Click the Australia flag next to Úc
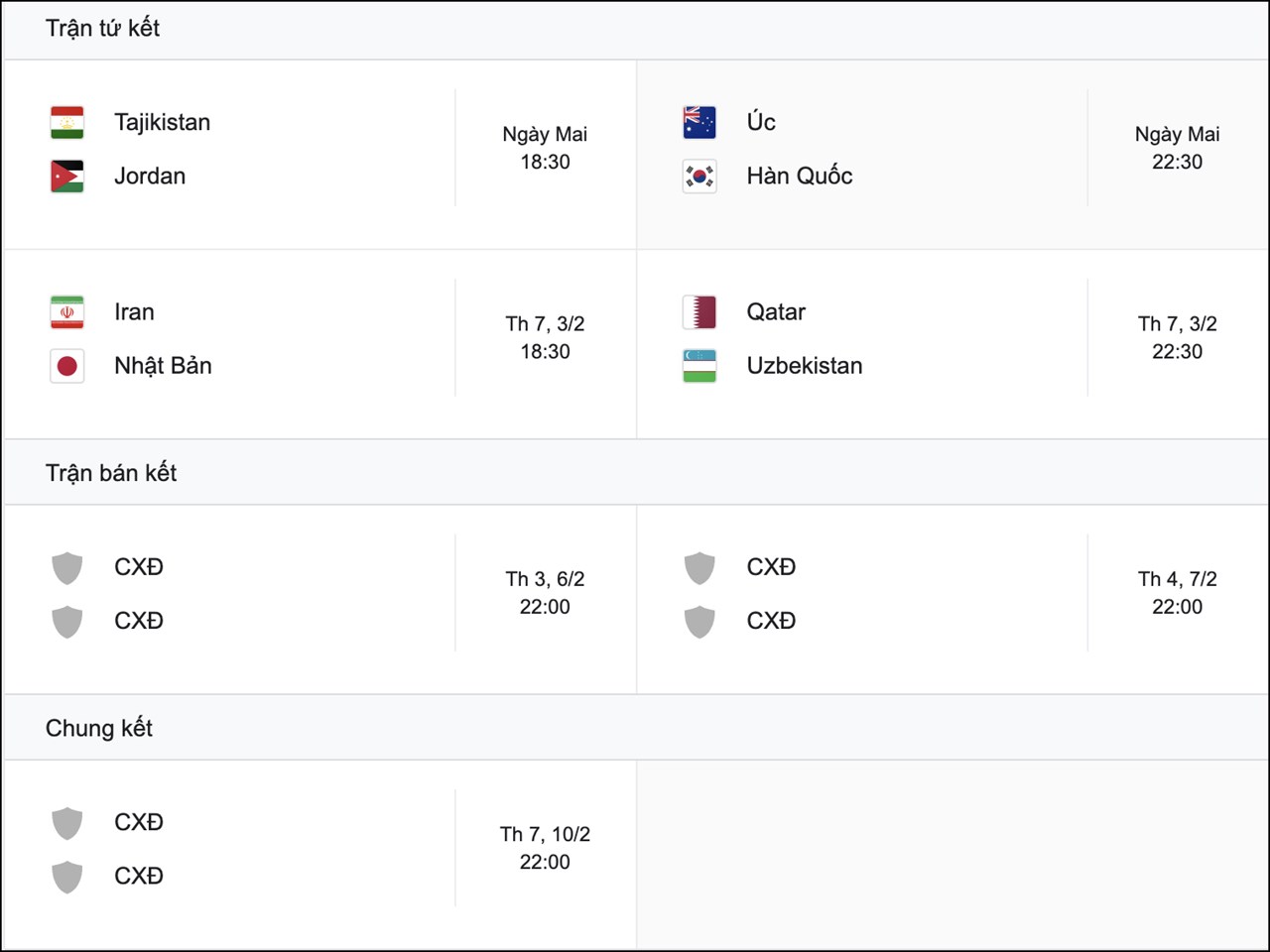The width and height of the screenshot is (1270, 952). click(699, 122)
